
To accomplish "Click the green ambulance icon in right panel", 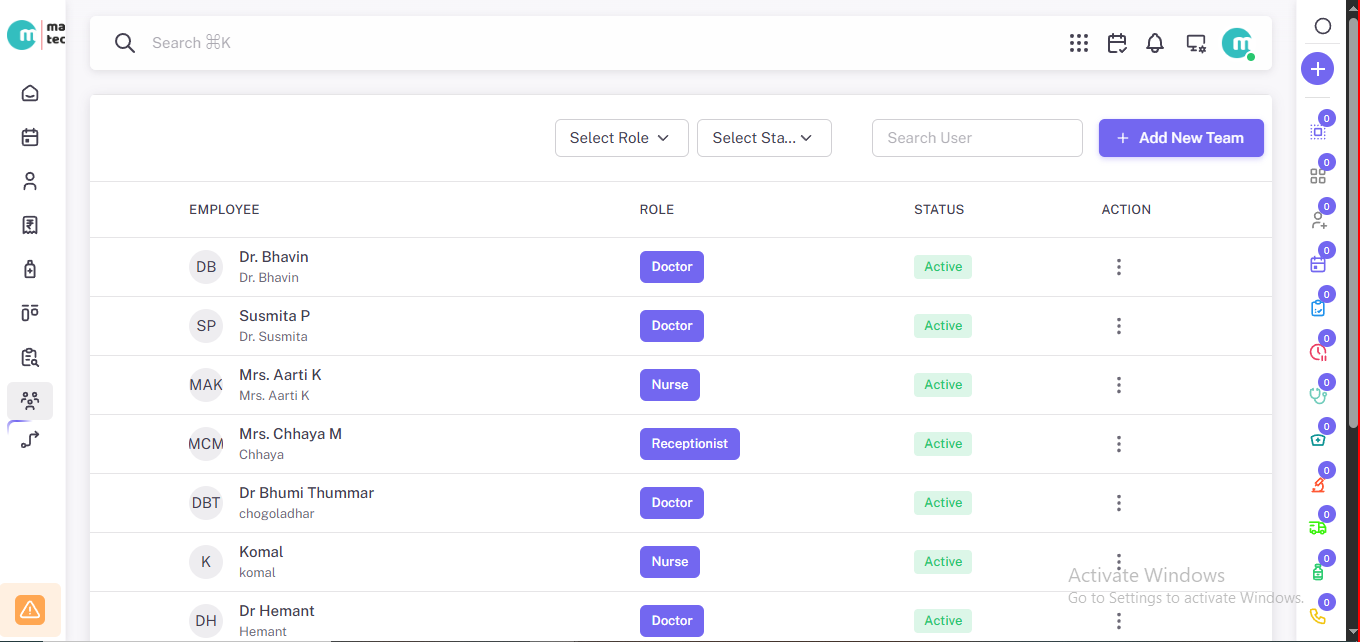I will point(1318,528).
